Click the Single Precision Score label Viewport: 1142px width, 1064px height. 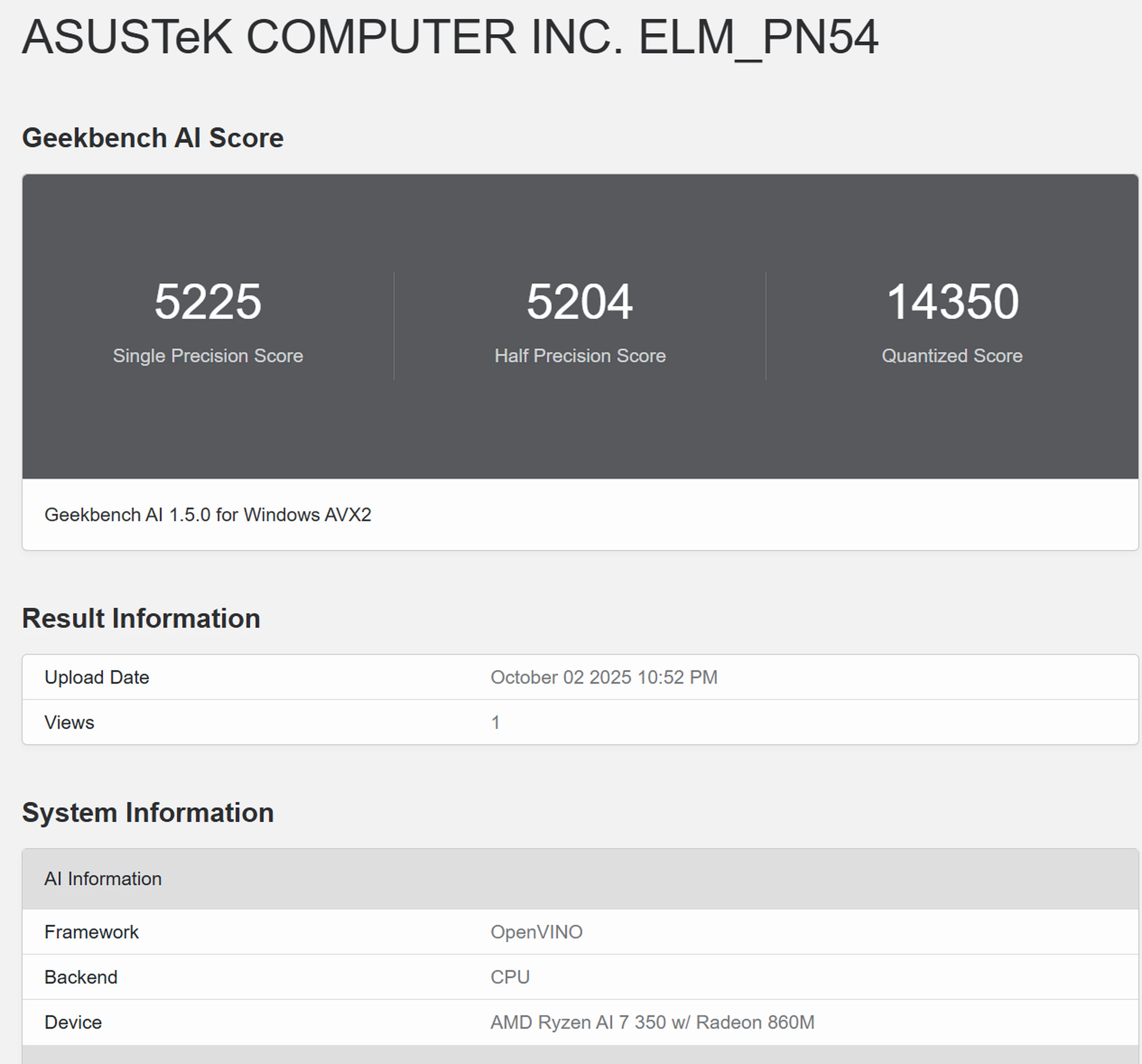coord(209,356)
